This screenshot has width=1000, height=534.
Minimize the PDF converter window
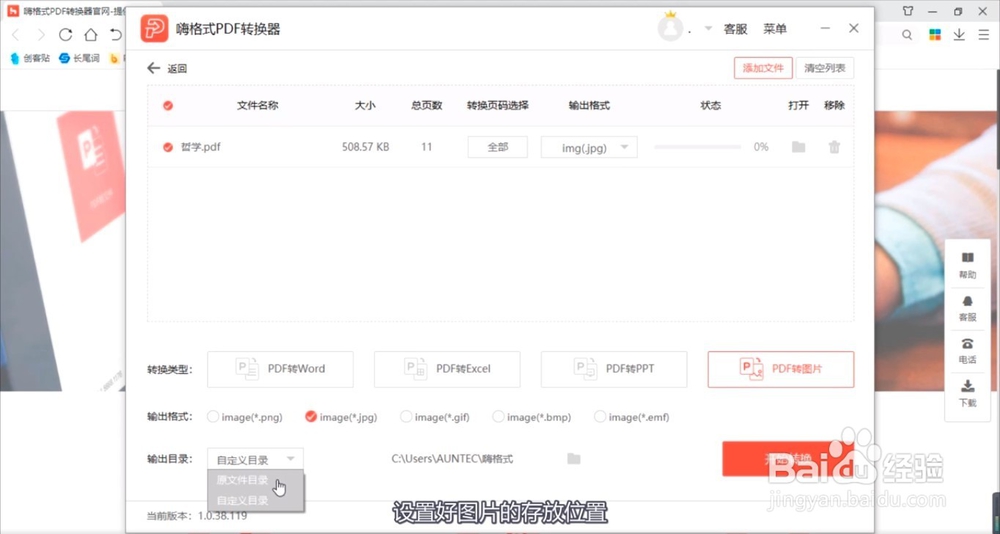click(825, 29)
